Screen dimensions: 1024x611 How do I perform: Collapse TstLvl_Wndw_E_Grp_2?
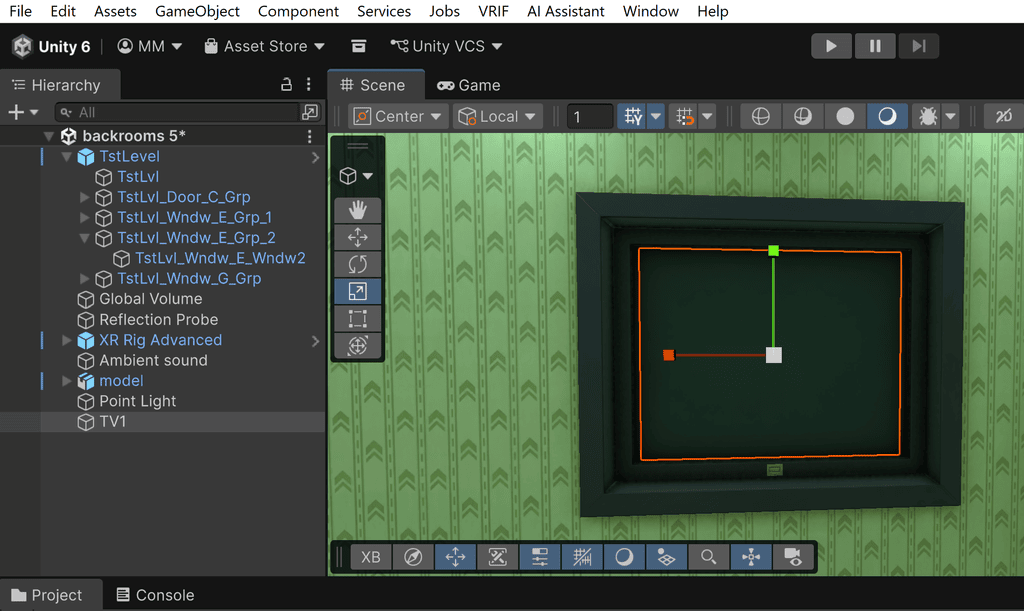coord(84,238)
